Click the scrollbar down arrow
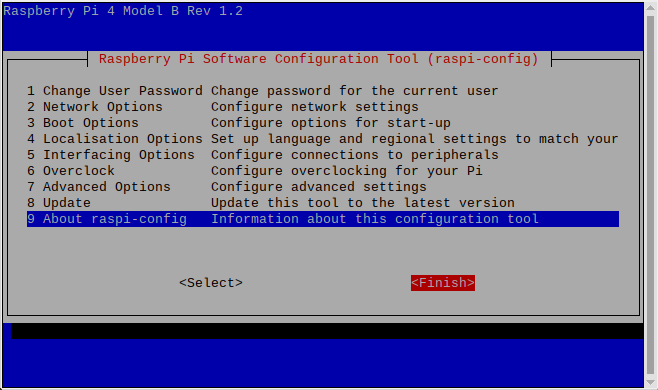 (651, 382)
